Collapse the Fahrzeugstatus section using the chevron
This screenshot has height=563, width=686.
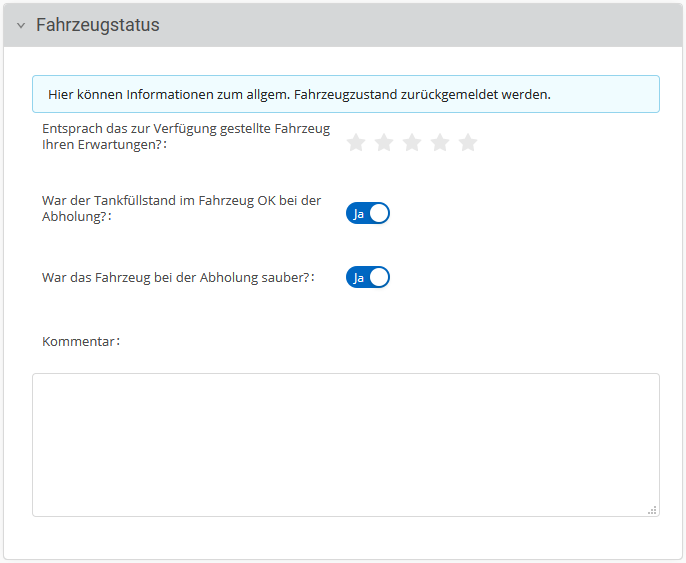tap(21, 26)
